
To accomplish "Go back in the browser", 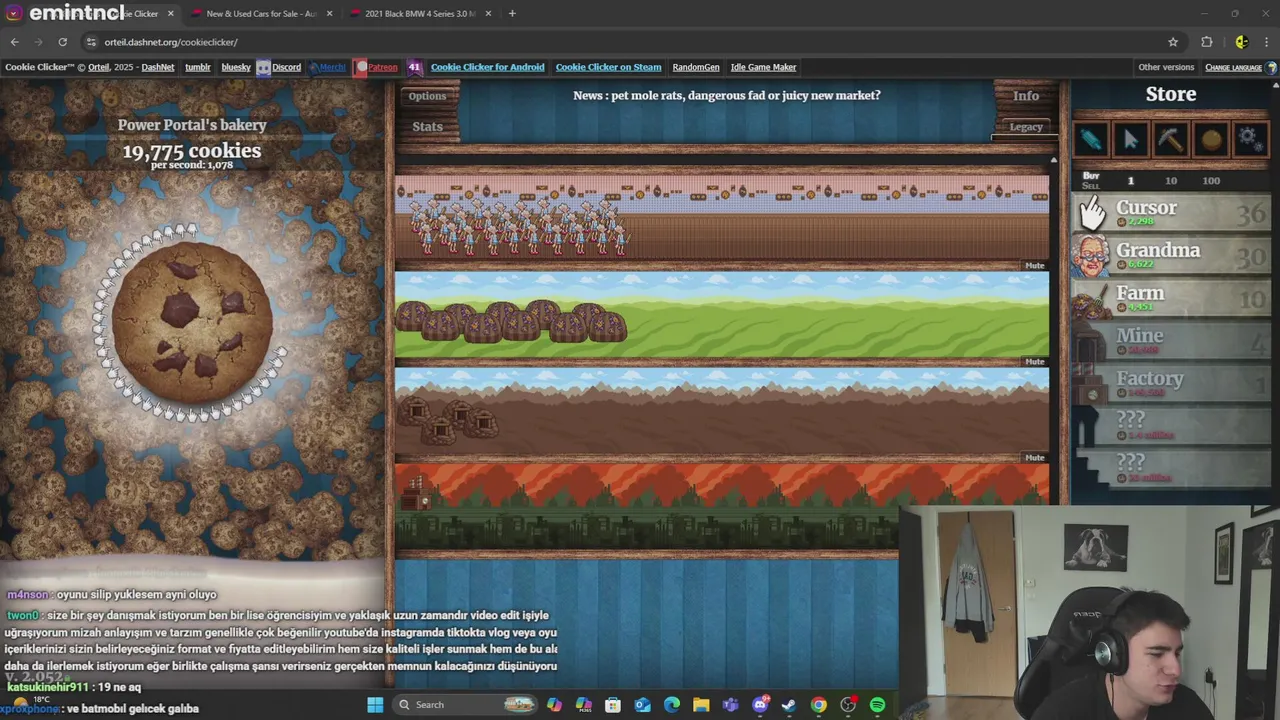I will pyautogui.click(x=14, y=42).
